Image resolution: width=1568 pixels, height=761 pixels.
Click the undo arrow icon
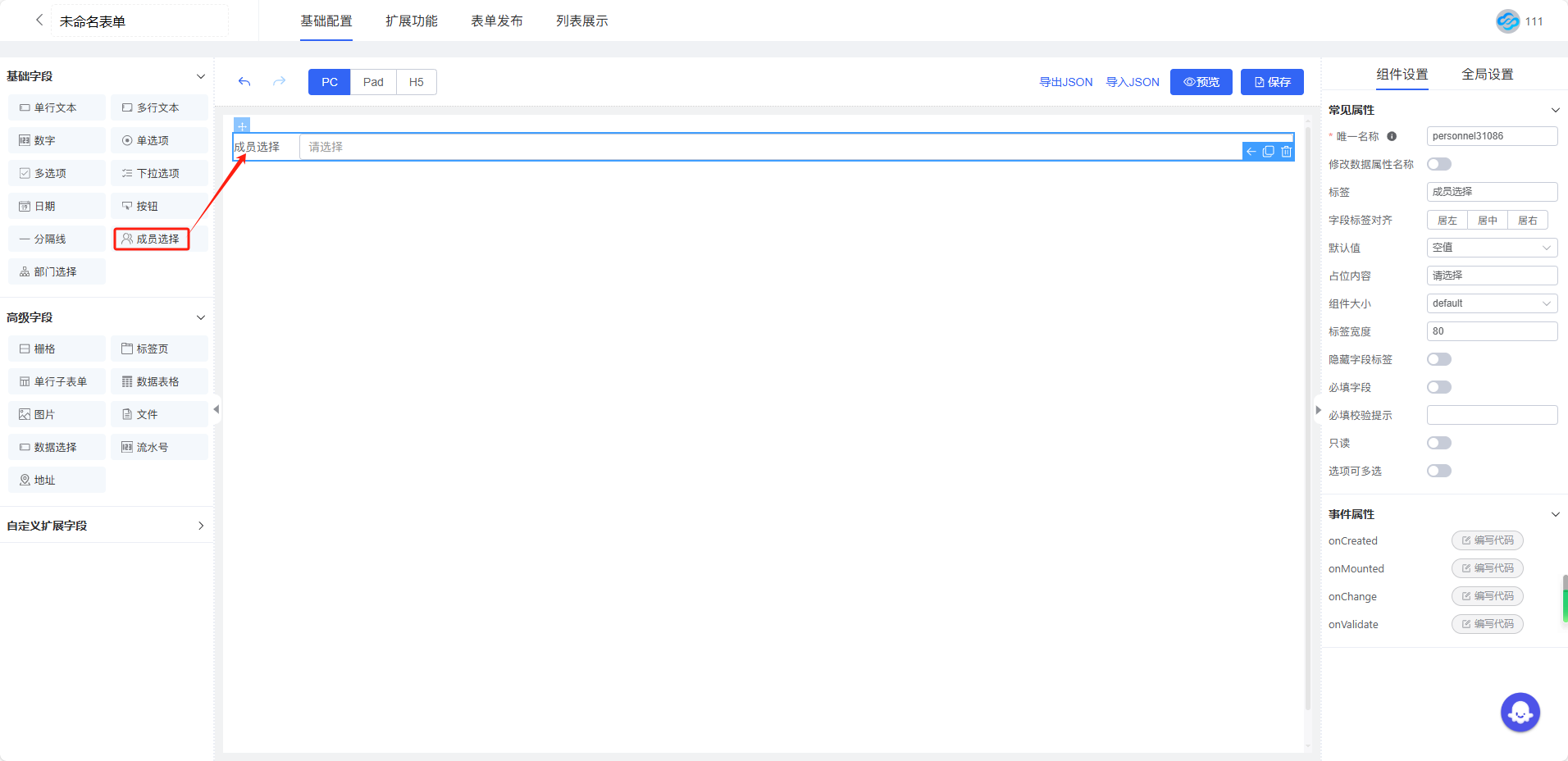pos(244,82)
